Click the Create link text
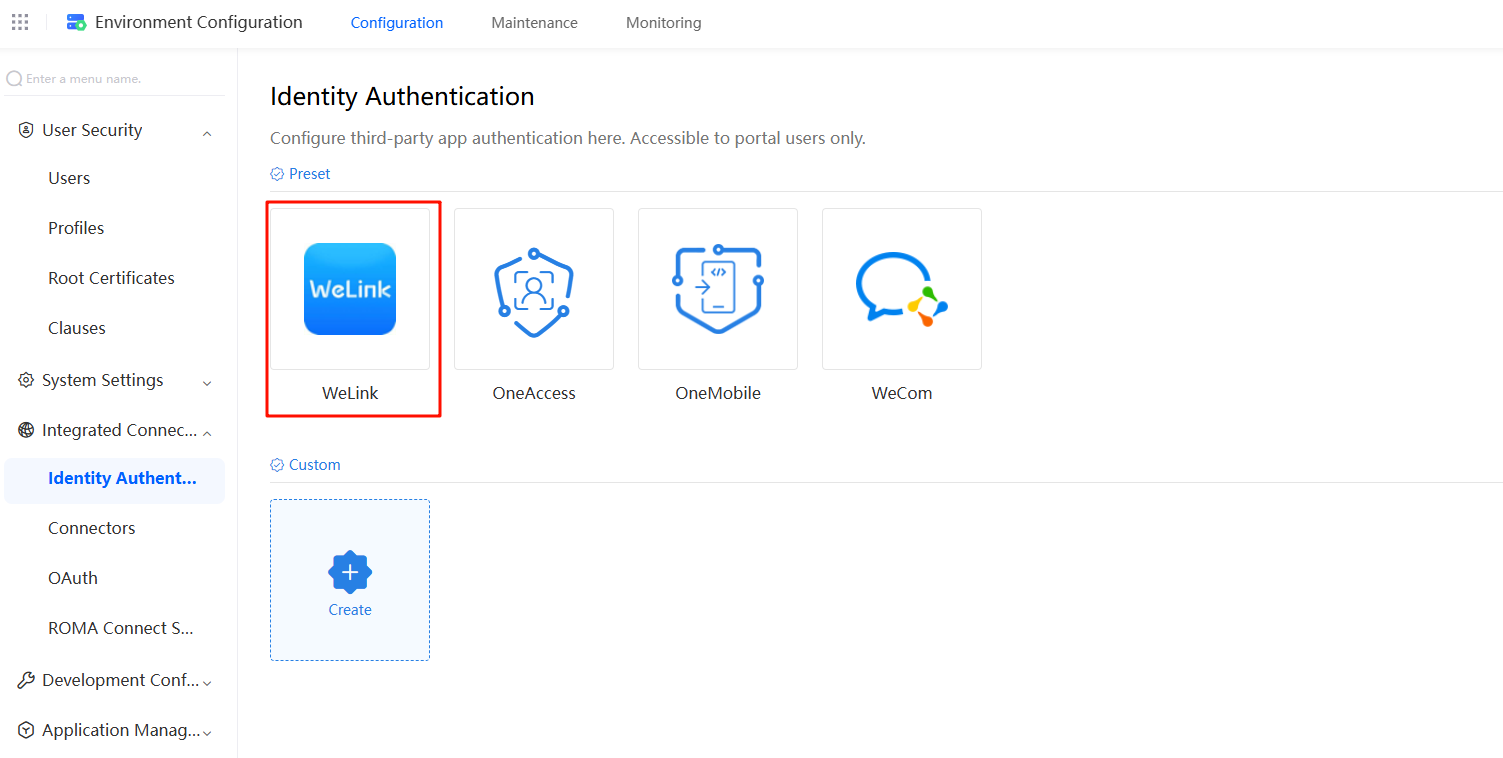The image size is (1503, 758). (x=350, y=610)
